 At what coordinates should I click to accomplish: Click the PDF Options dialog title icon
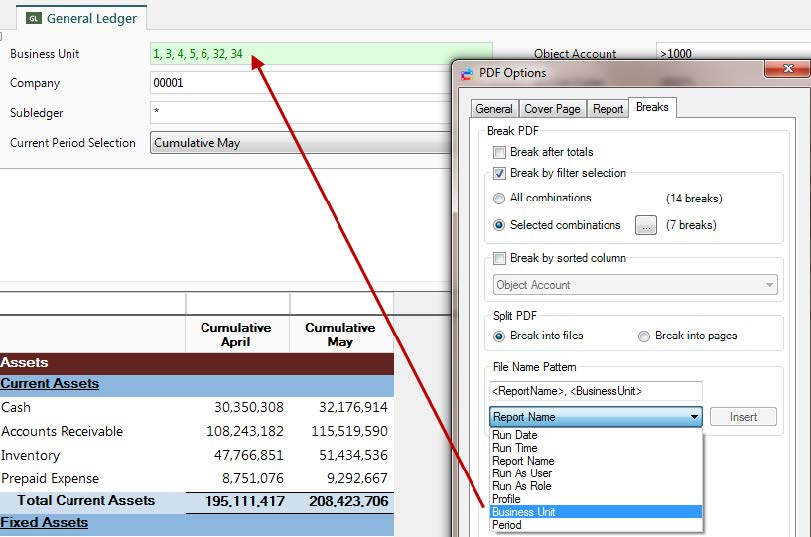465,73
